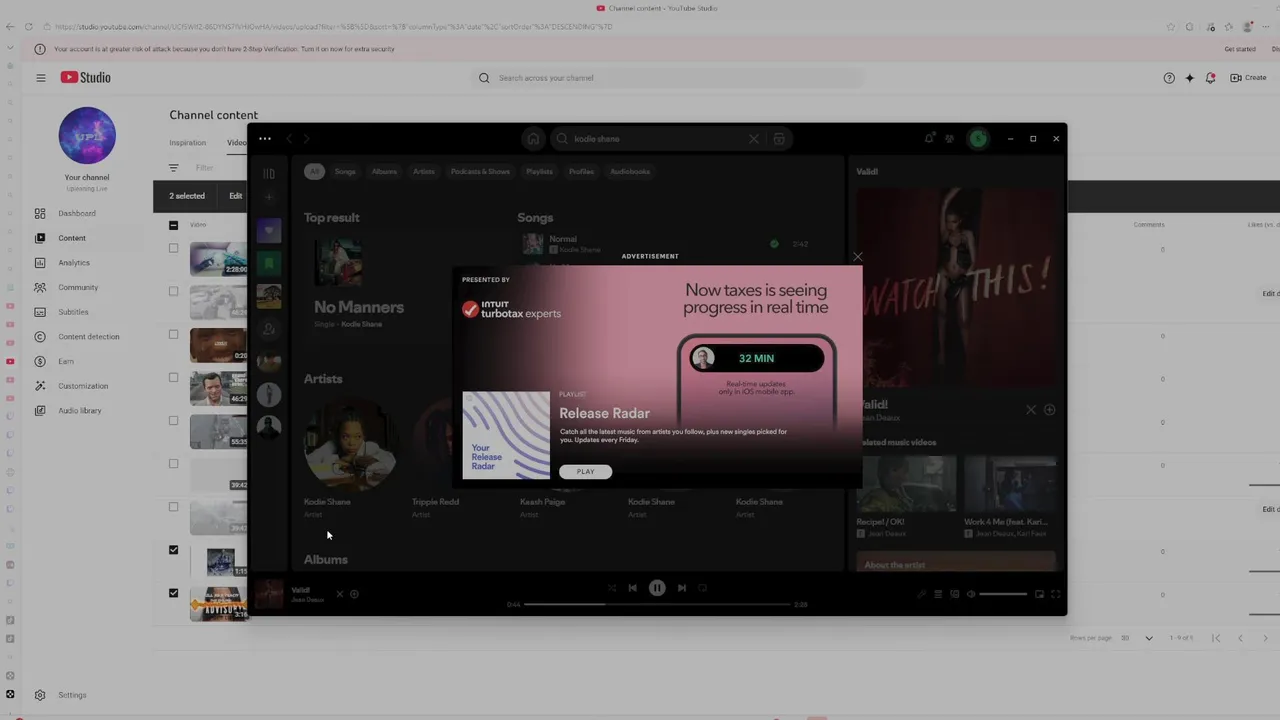Open the Spotify three-dot menu
This screenshot has width=1280, height=720.
point(264,139)
